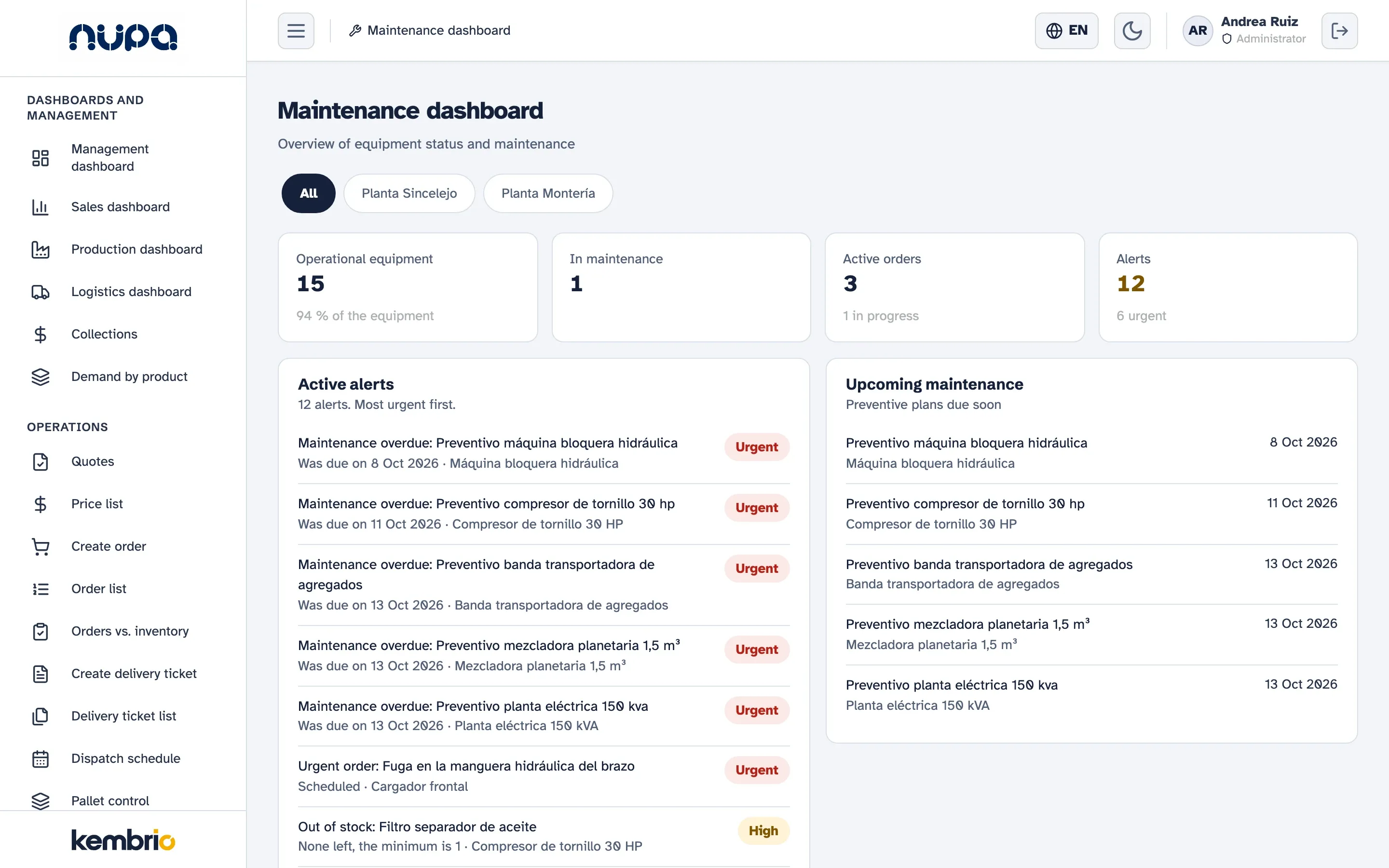Click the wrench icon beside Maintenance dashboard
The width and height of the screenshot is (1389, 868).
point(355,30)
